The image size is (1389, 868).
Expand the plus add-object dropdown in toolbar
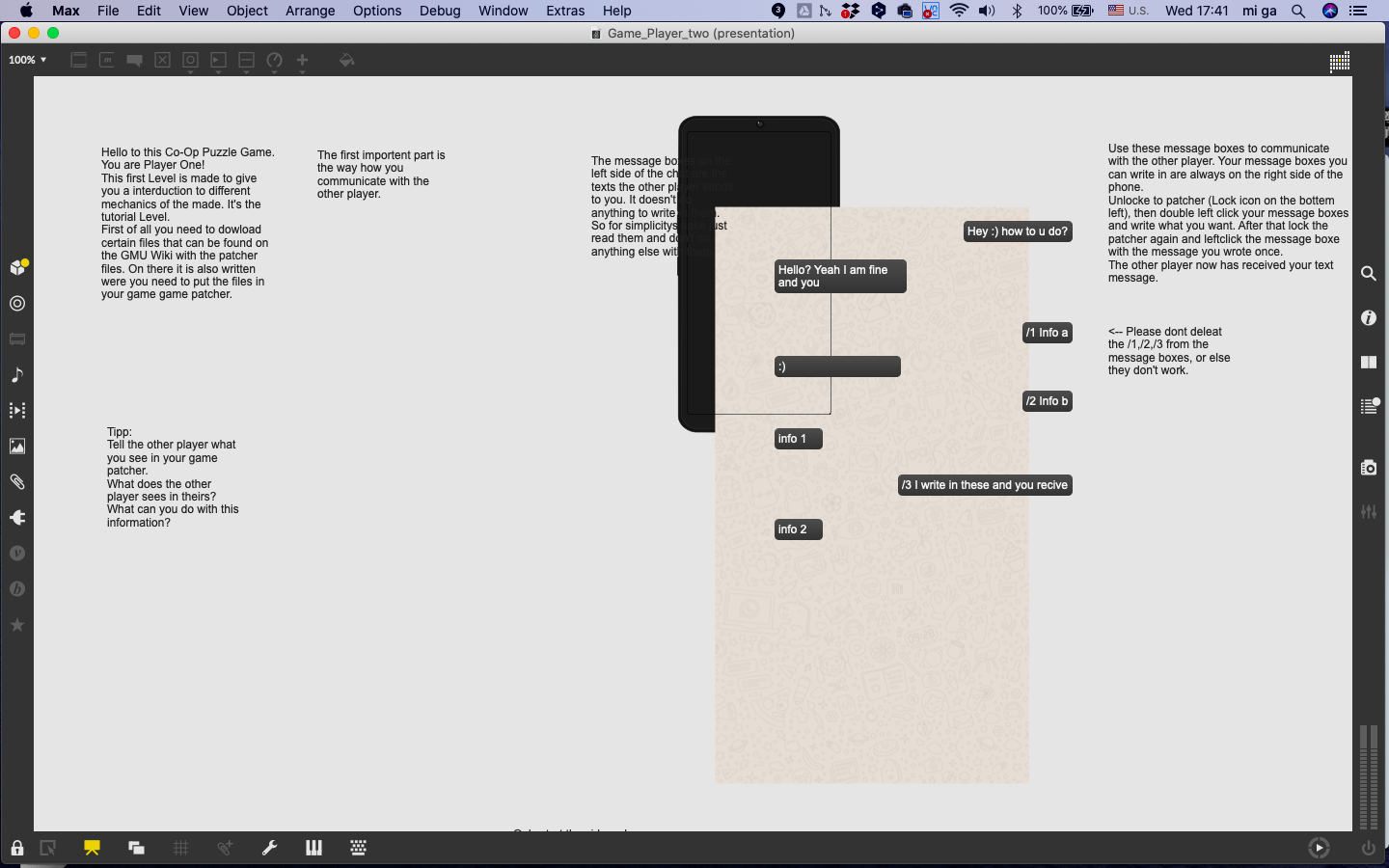coord(302,71)
